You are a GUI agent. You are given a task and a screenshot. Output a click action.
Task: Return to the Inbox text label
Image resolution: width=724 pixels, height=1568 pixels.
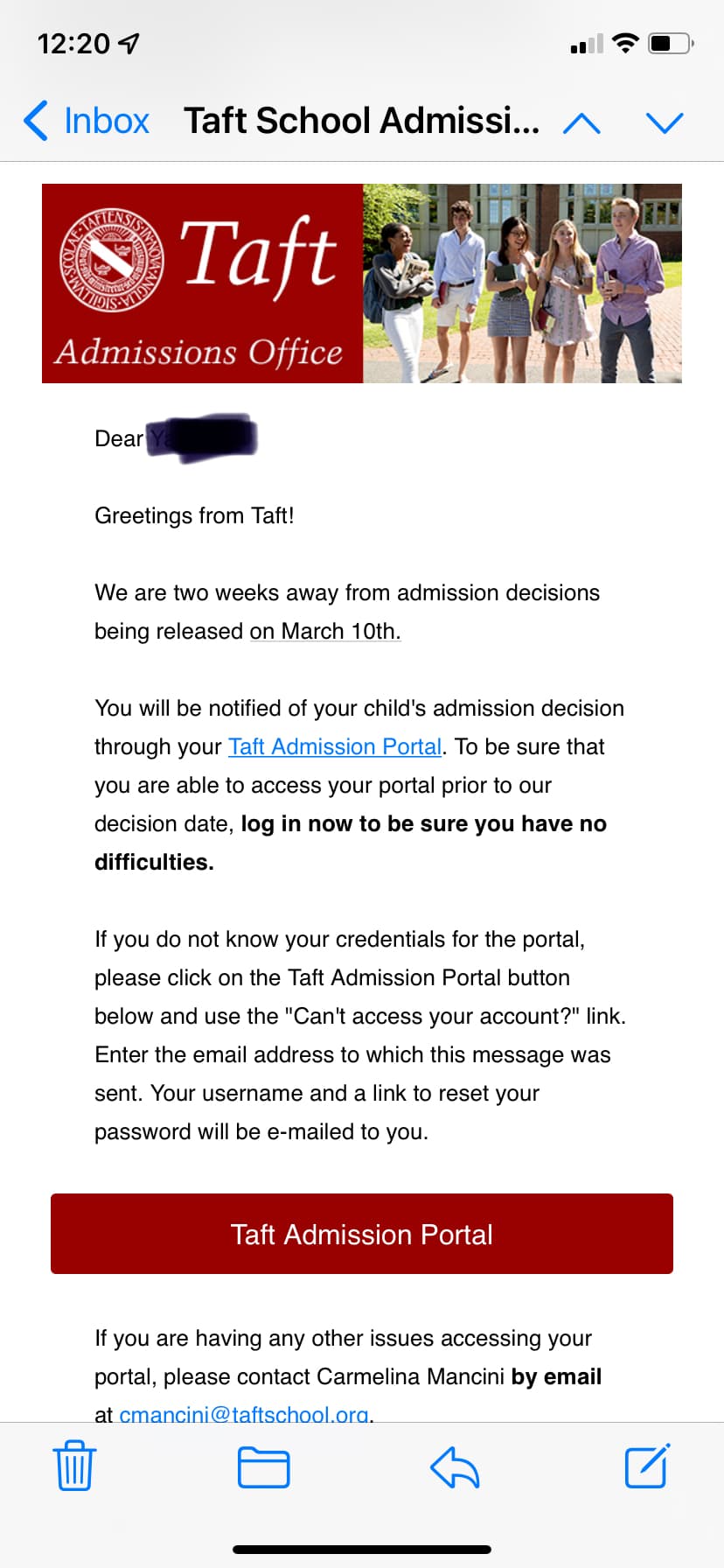pyautogui.click(x=107, y=121)
